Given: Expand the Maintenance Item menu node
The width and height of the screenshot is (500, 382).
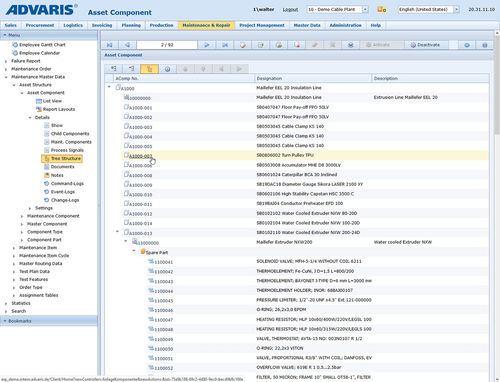Looking at the screenshot, I should [x=14, y=248].
